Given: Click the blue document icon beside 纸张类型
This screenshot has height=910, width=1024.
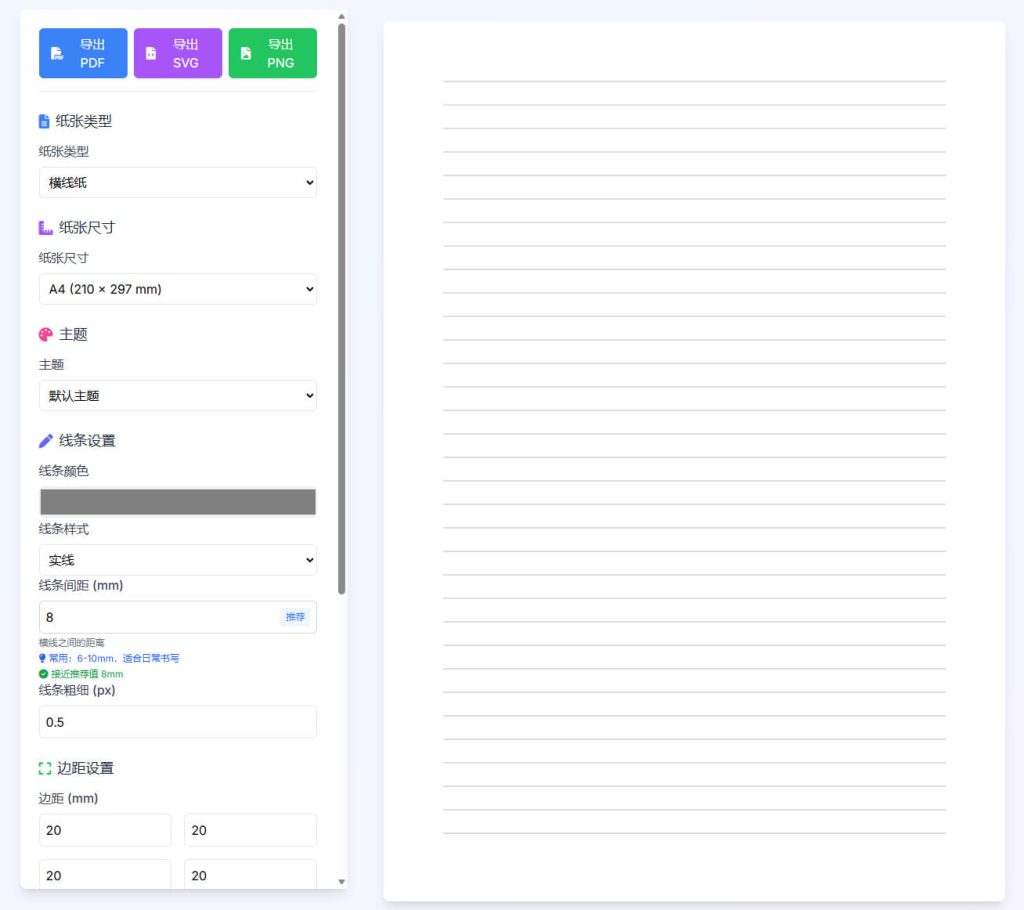Looking at the screenshot, I should [44, 121].
